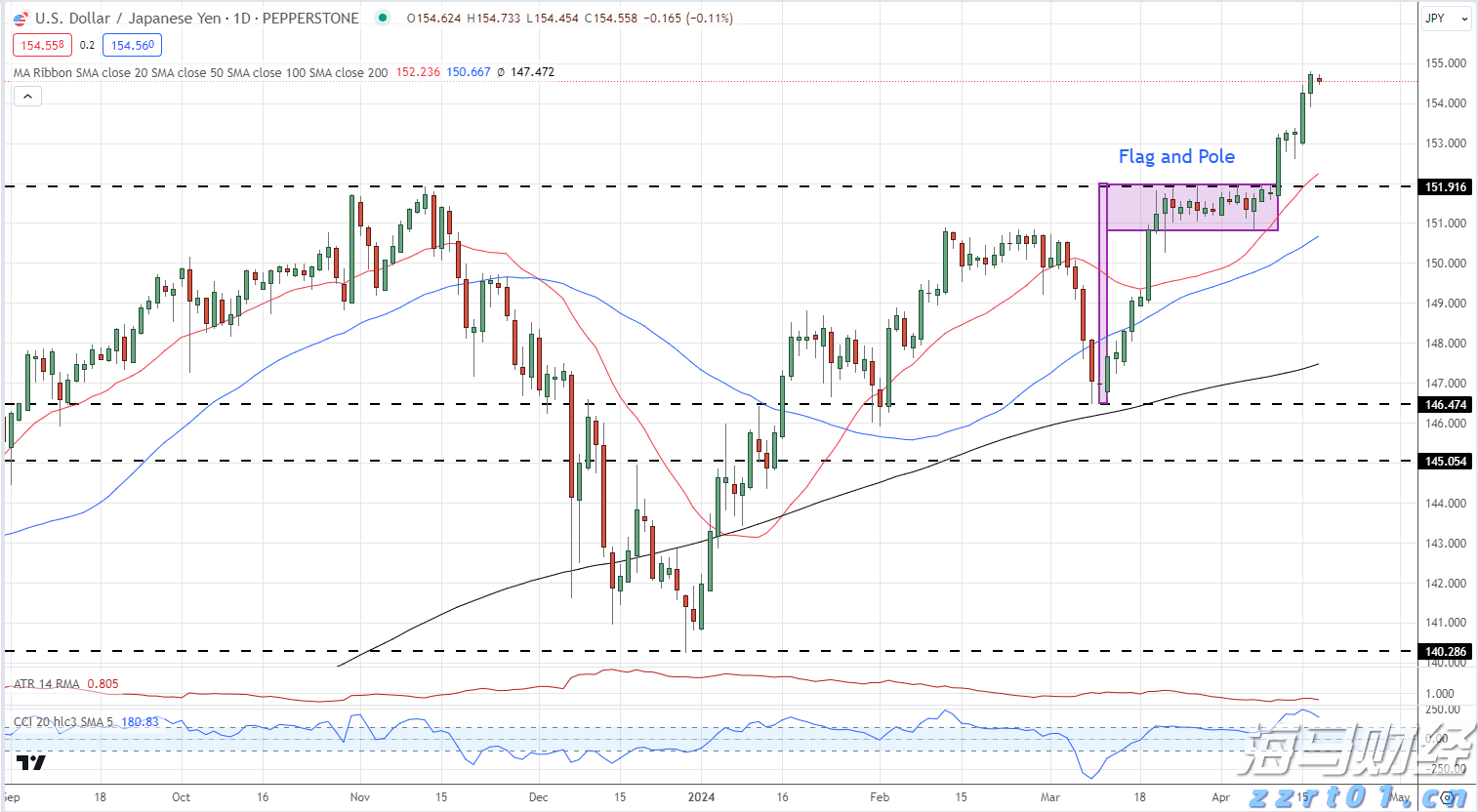Screen dimensions: 1478x812
Task: Click 148.000 on the price axis
Action: [x=1446, y=344]
